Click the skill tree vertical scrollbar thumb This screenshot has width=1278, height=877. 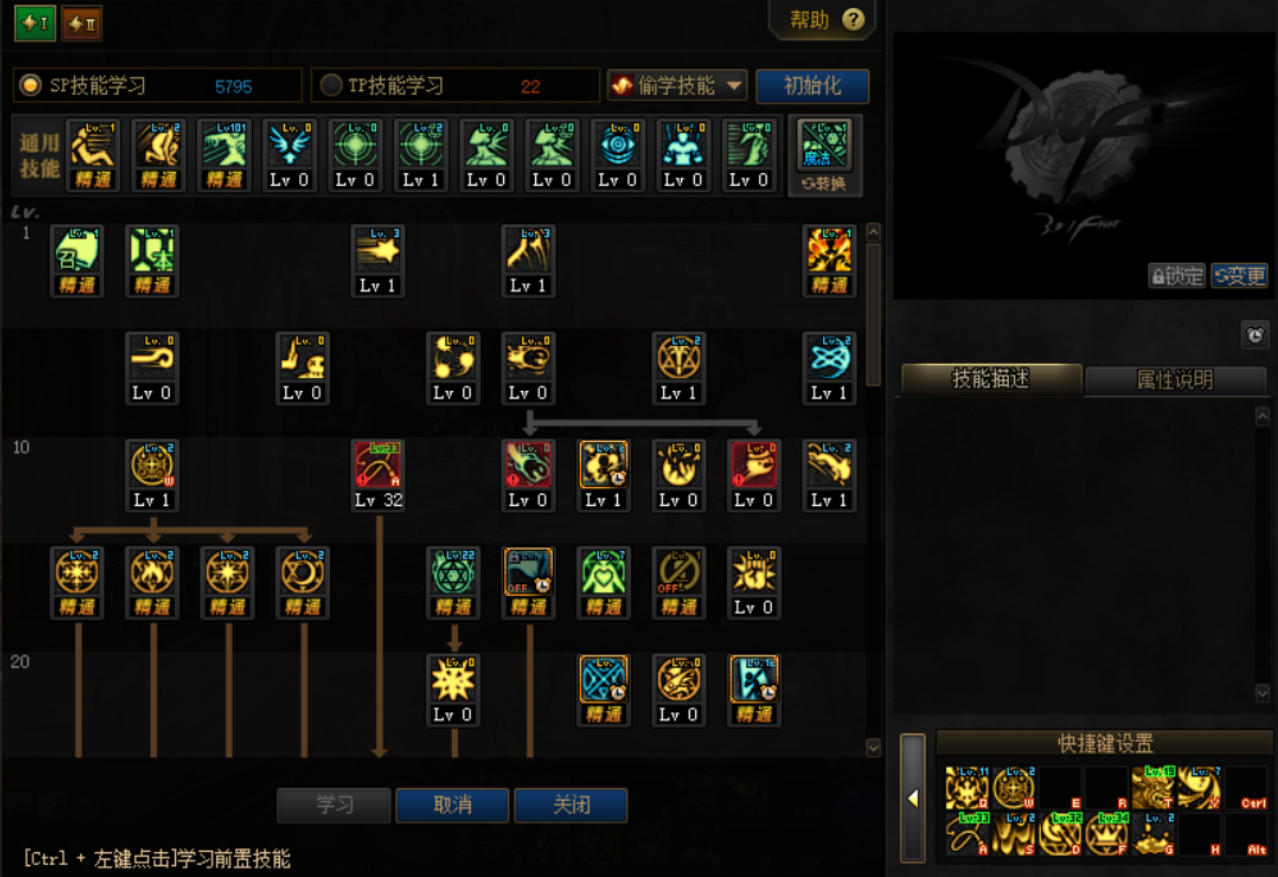pos(873,305)
